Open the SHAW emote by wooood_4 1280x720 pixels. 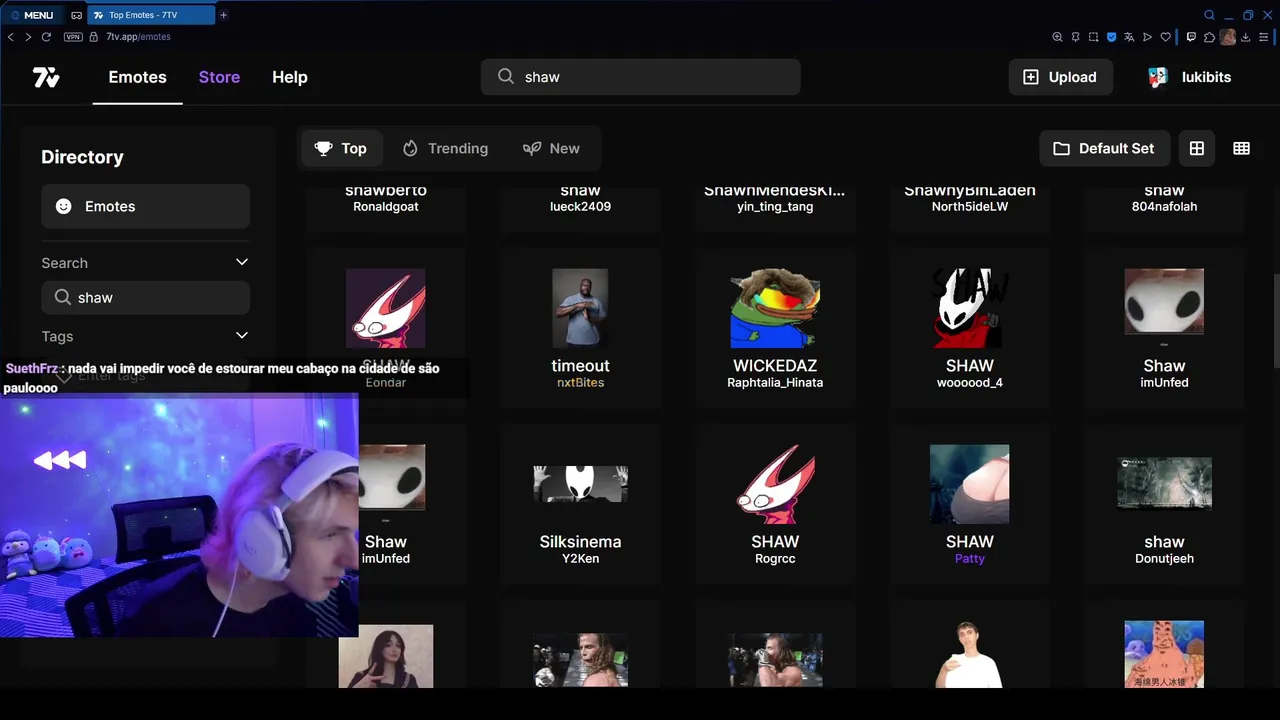[970, 328]
